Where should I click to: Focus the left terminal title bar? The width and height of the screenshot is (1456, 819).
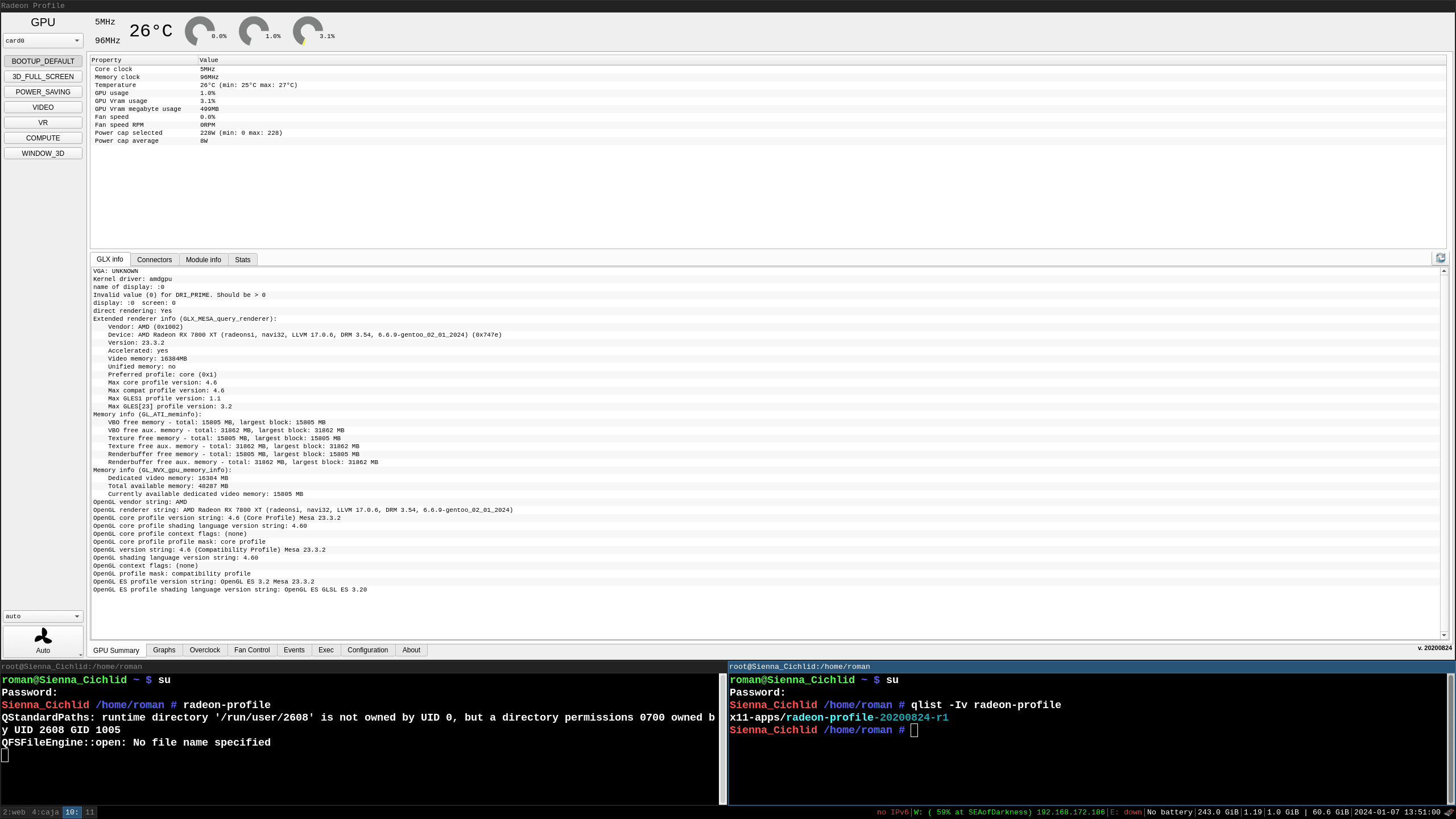click(x=363, y=667)
